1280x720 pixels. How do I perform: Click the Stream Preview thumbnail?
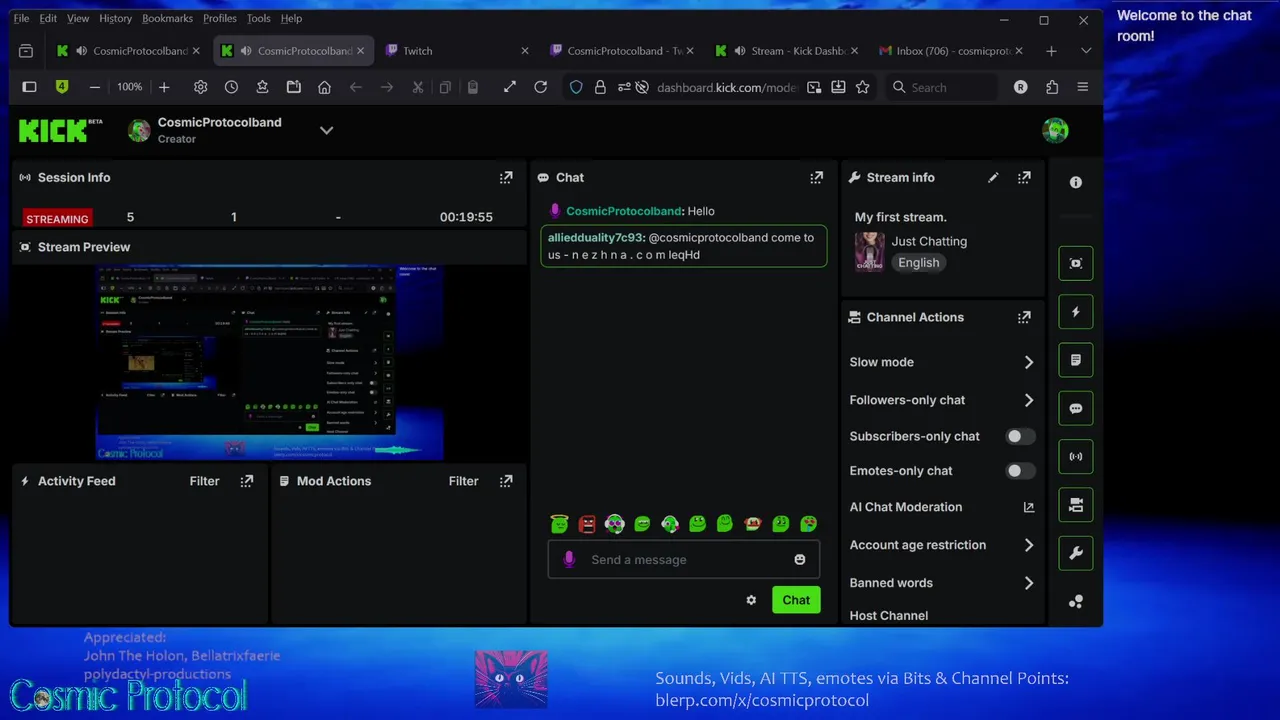click(270, 362)
